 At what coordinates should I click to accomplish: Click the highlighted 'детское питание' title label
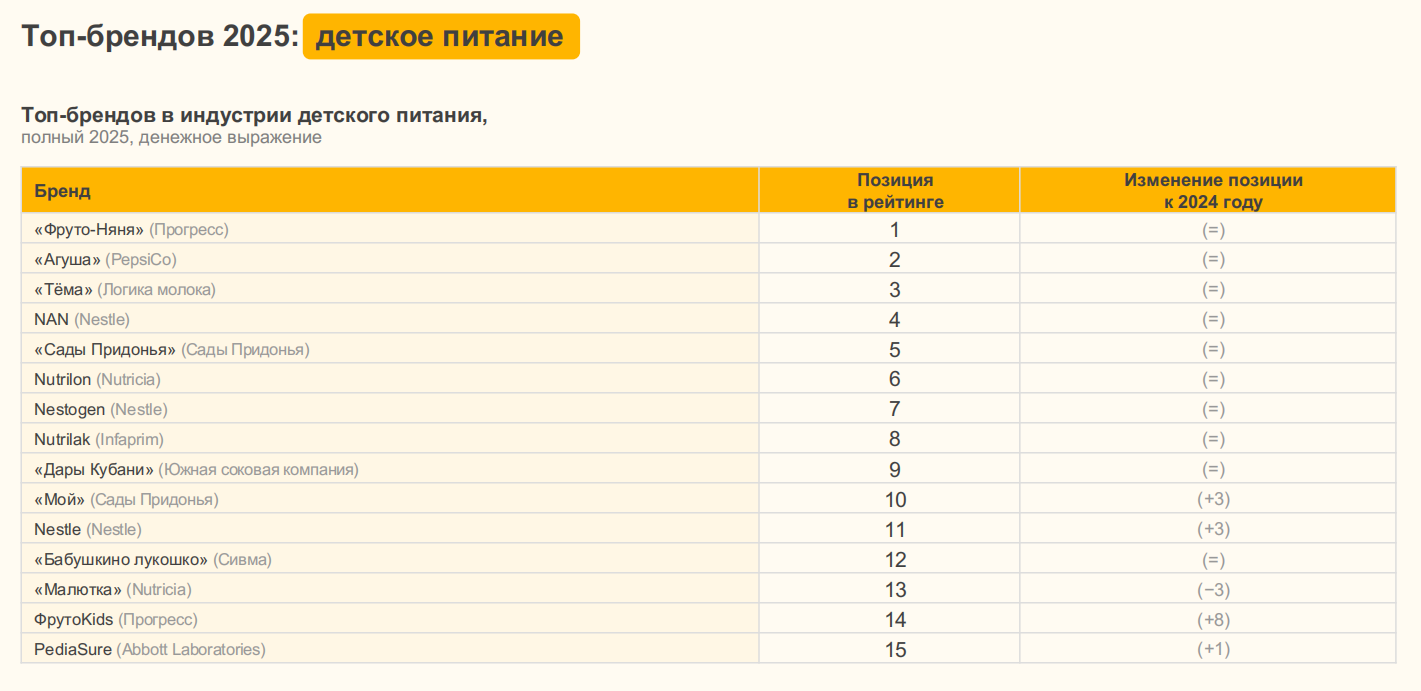tap(441, 37)
